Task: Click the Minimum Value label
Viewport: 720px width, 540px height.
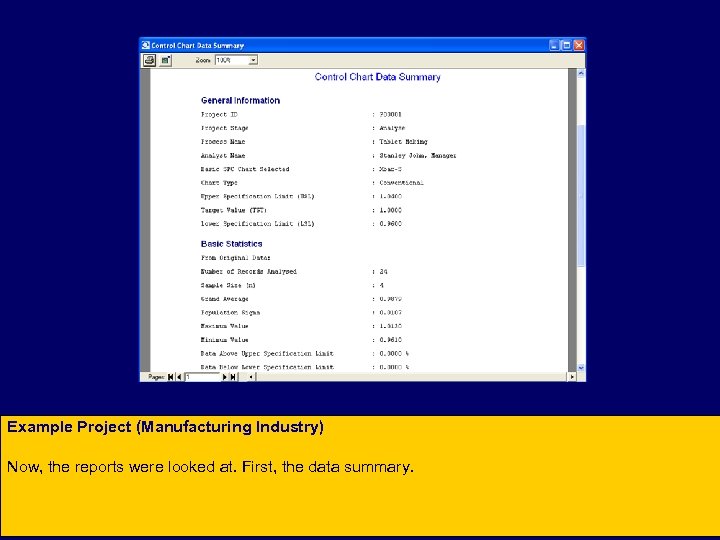Action: [x=225, y=340]
